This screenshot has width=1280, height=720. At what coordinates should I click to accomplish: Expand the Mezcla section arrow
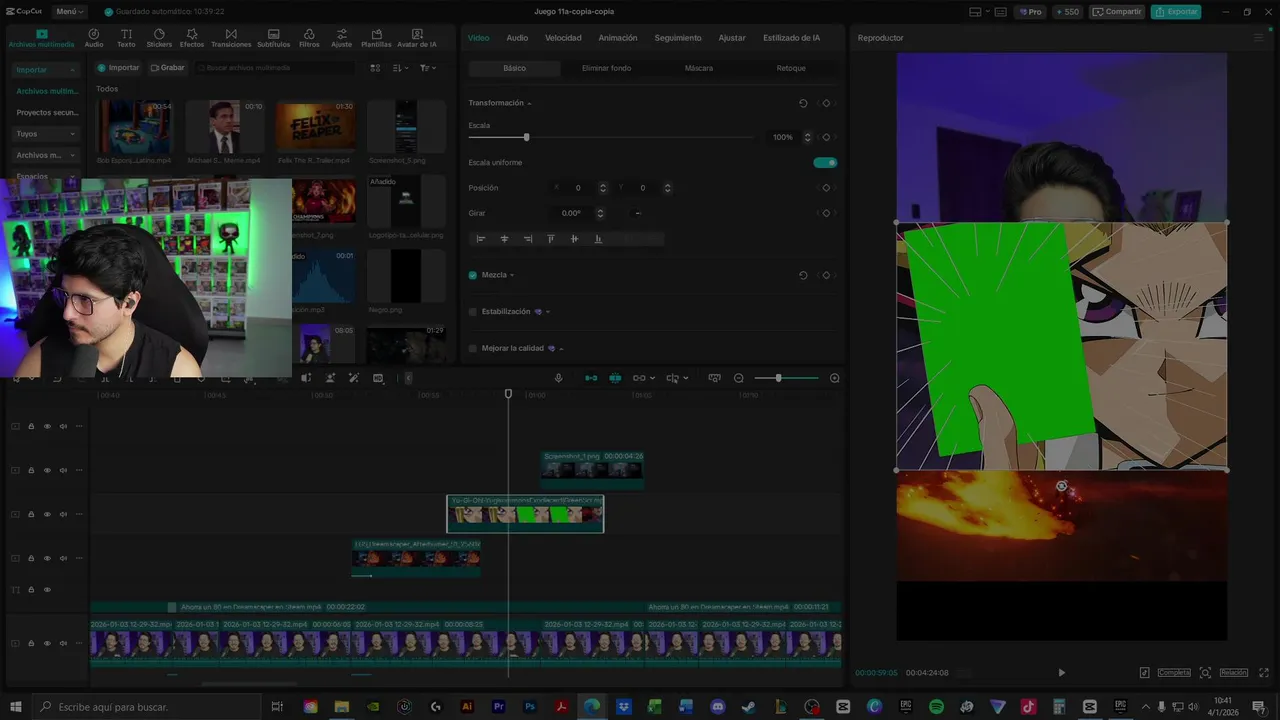512,275
